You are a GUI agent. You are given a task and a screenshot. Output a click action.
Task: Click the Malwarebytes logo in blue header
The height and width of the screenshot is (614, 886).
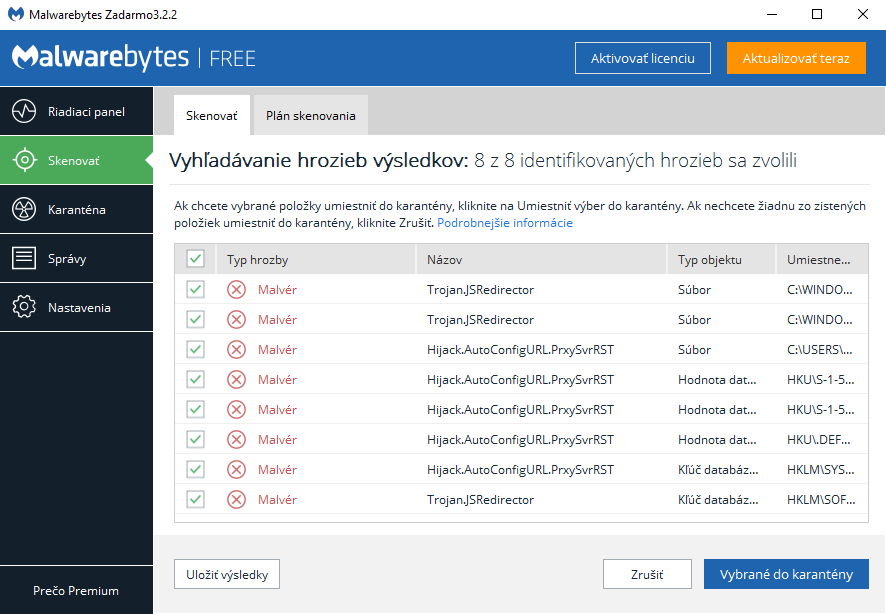[x=100, y=57]
